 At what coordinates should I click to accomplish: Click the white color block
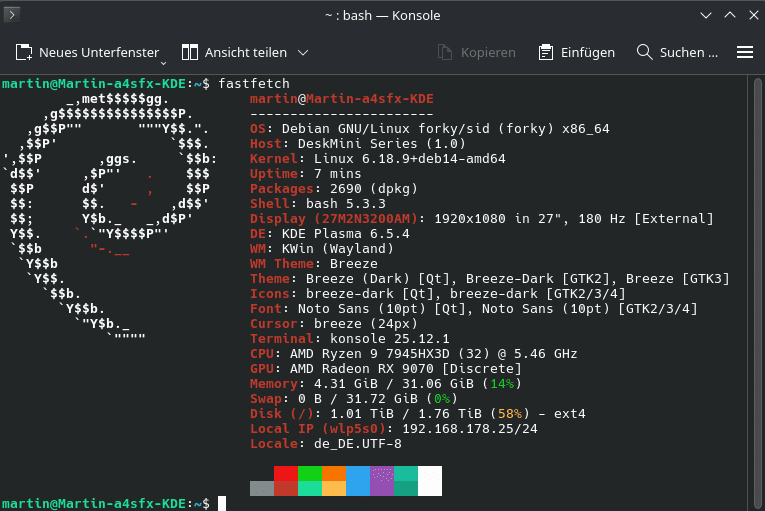pos(430,481)
